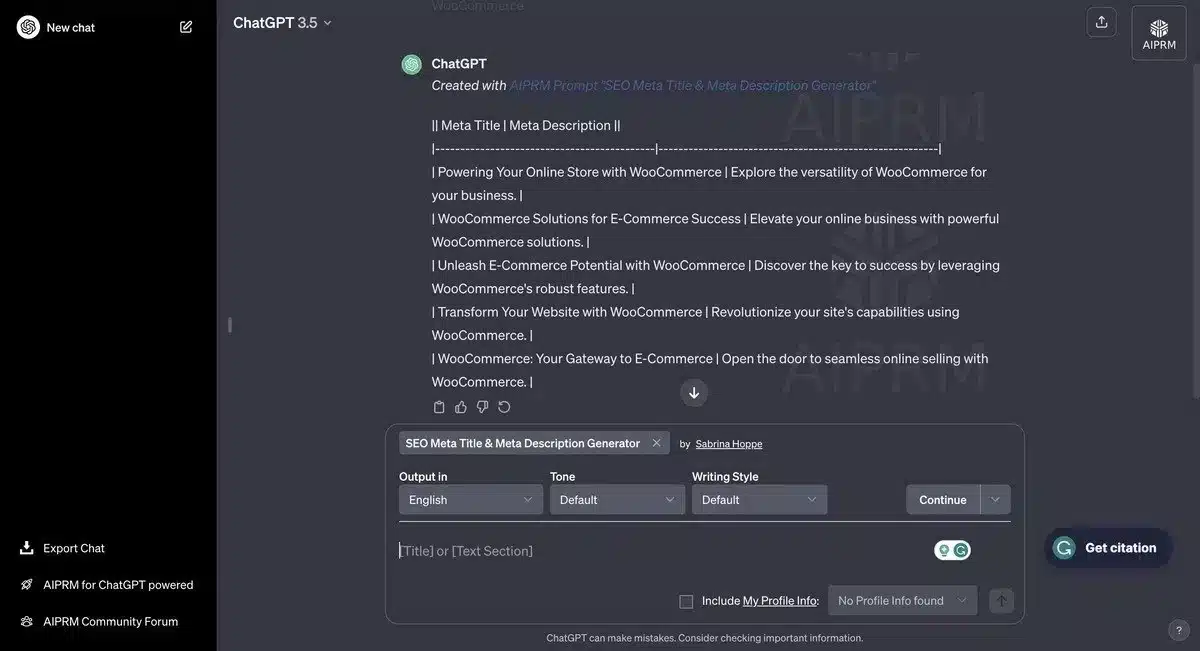Open the AIPRM panel button
This screenshot has height=651, width=1200.
pos(1159,33)
